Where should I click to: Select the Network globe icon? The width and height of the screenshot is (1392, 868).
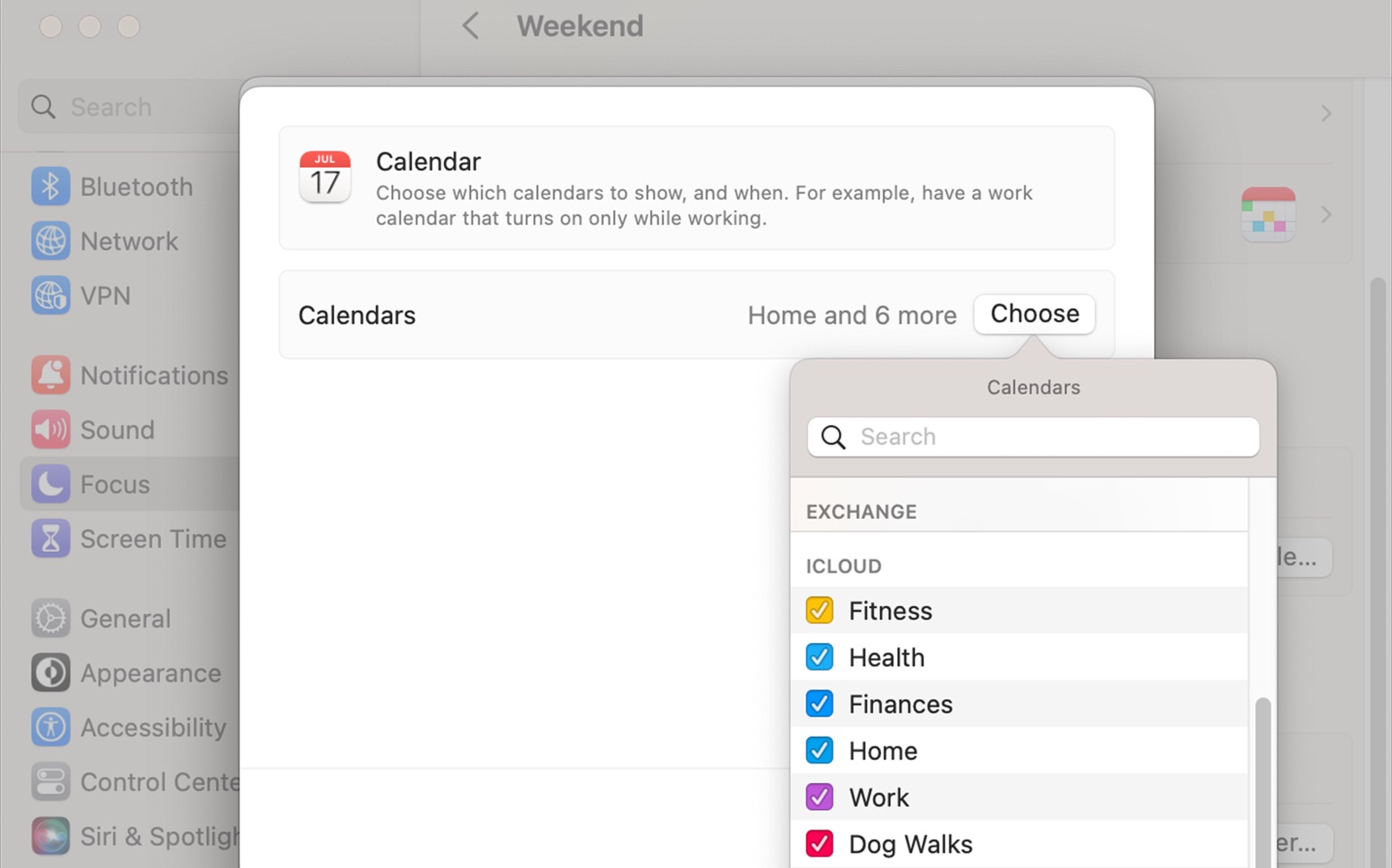tap(50, 241)
